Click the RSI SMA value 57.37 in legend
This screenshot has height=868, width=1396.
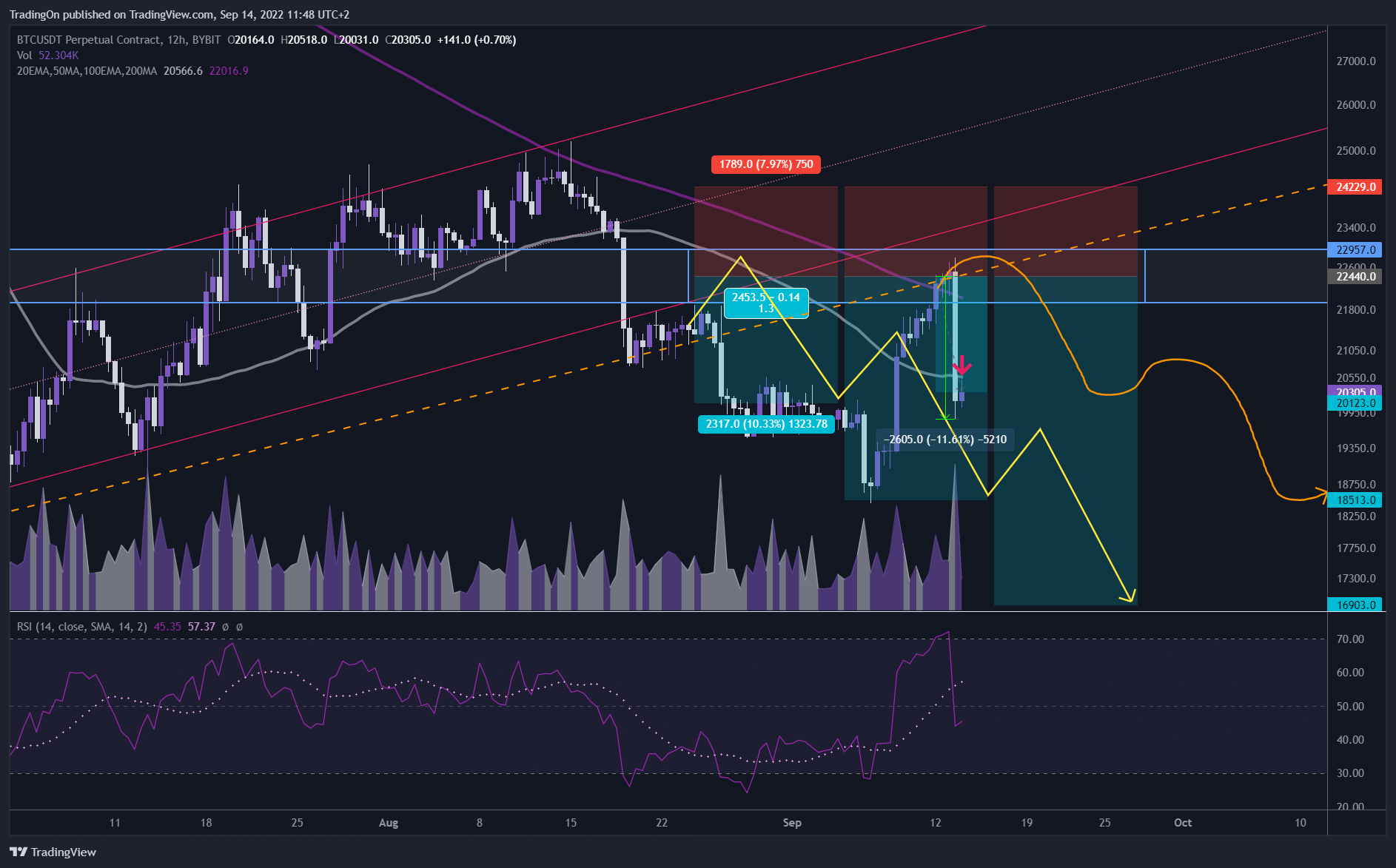tap(201, 627)
